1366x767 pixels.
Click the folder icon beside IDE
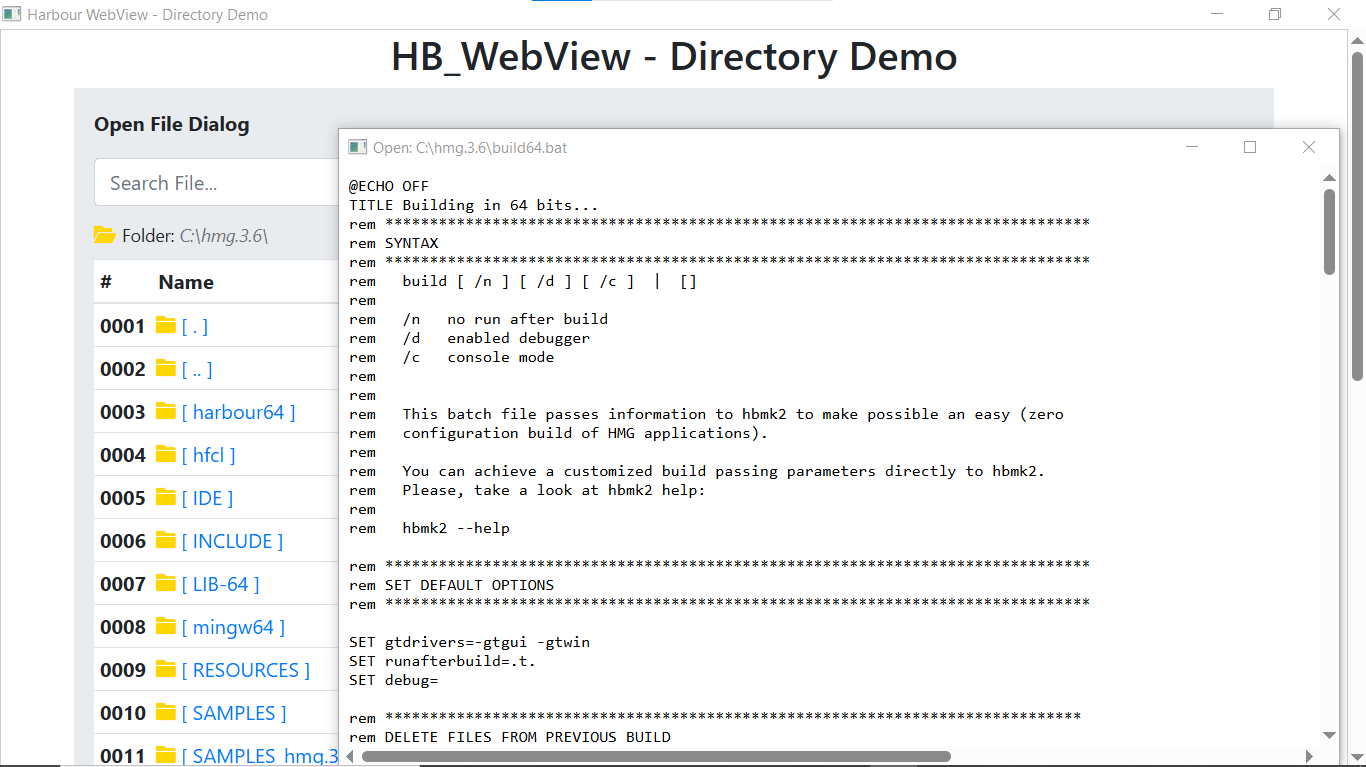(165, 497)
